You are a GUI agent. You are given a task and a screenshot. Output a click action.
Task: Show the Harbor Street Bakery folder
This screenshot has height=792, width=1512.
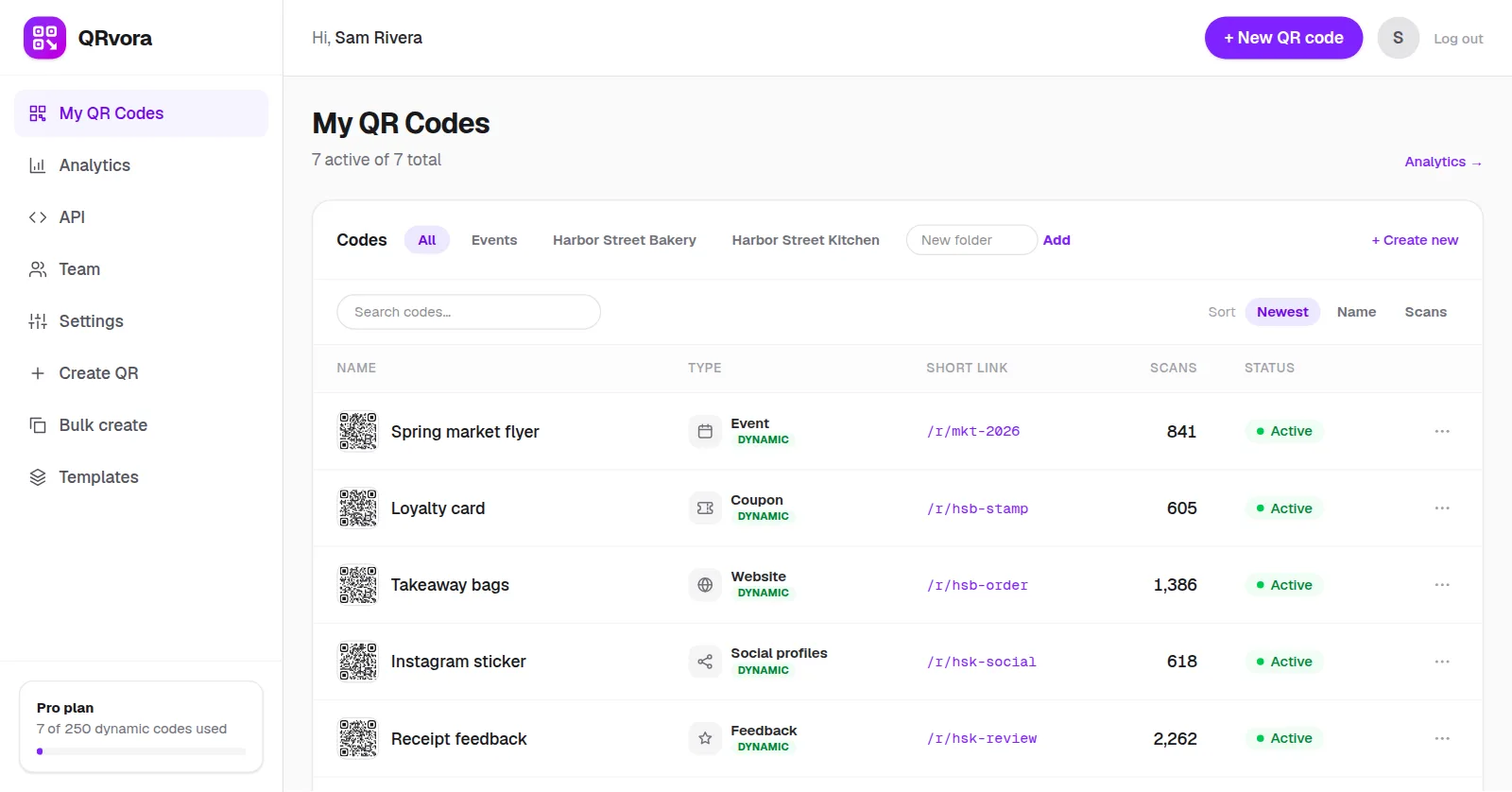[x=625, y=240]
